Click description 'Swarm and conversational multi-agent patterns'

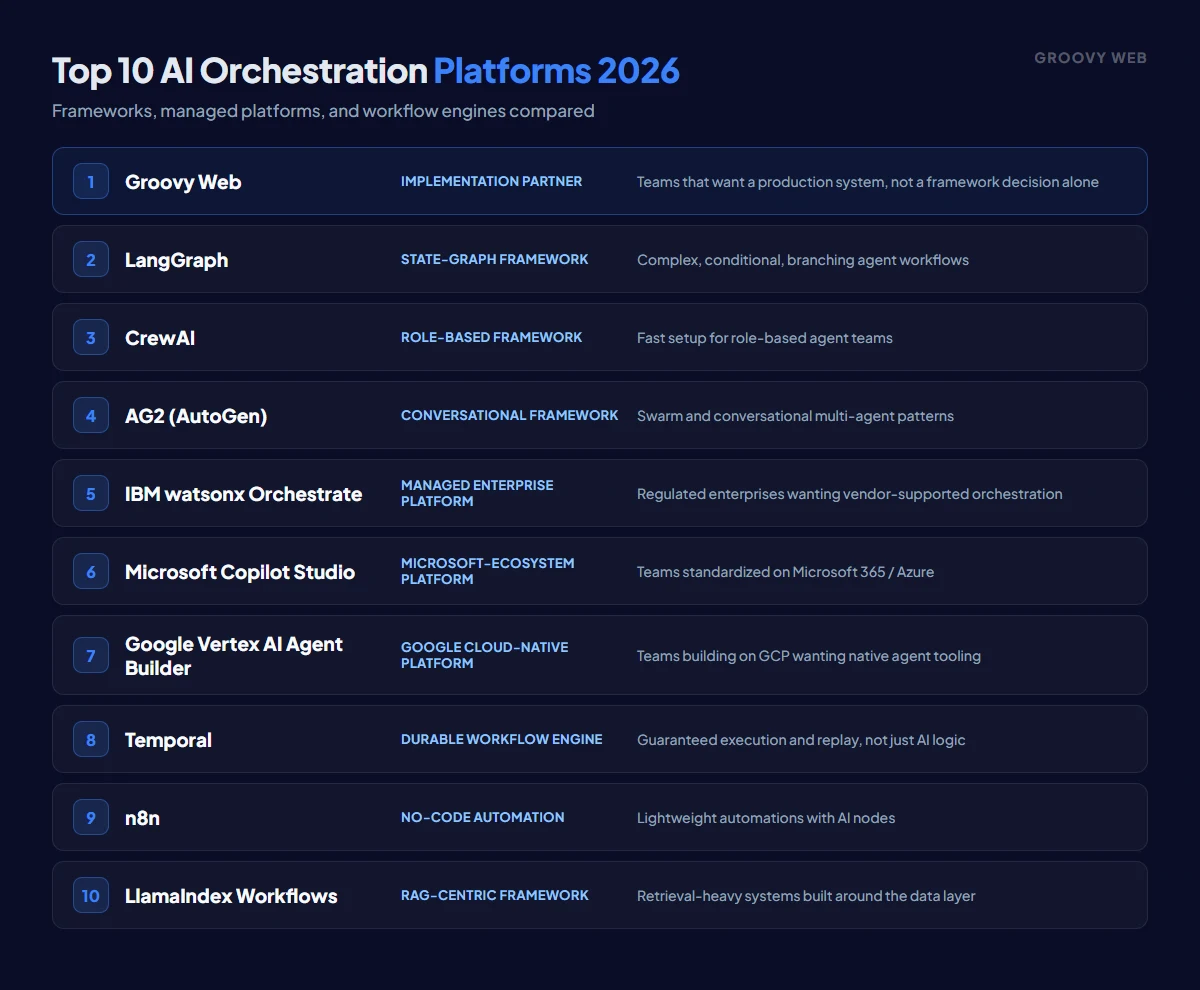pyautogui.click(x=795, y=416)
